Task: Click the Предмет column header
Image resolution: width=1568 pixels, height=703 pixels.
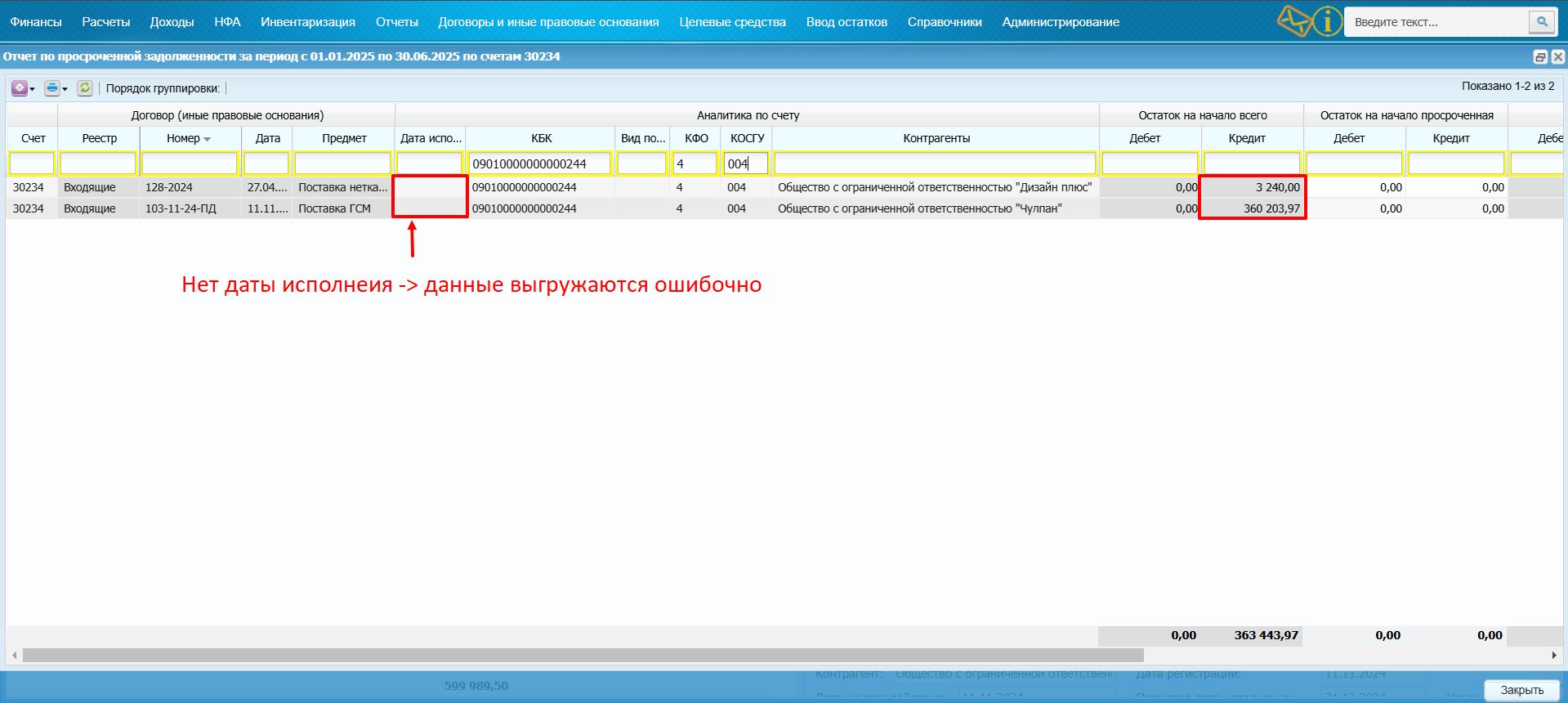Action: (344, 138)
